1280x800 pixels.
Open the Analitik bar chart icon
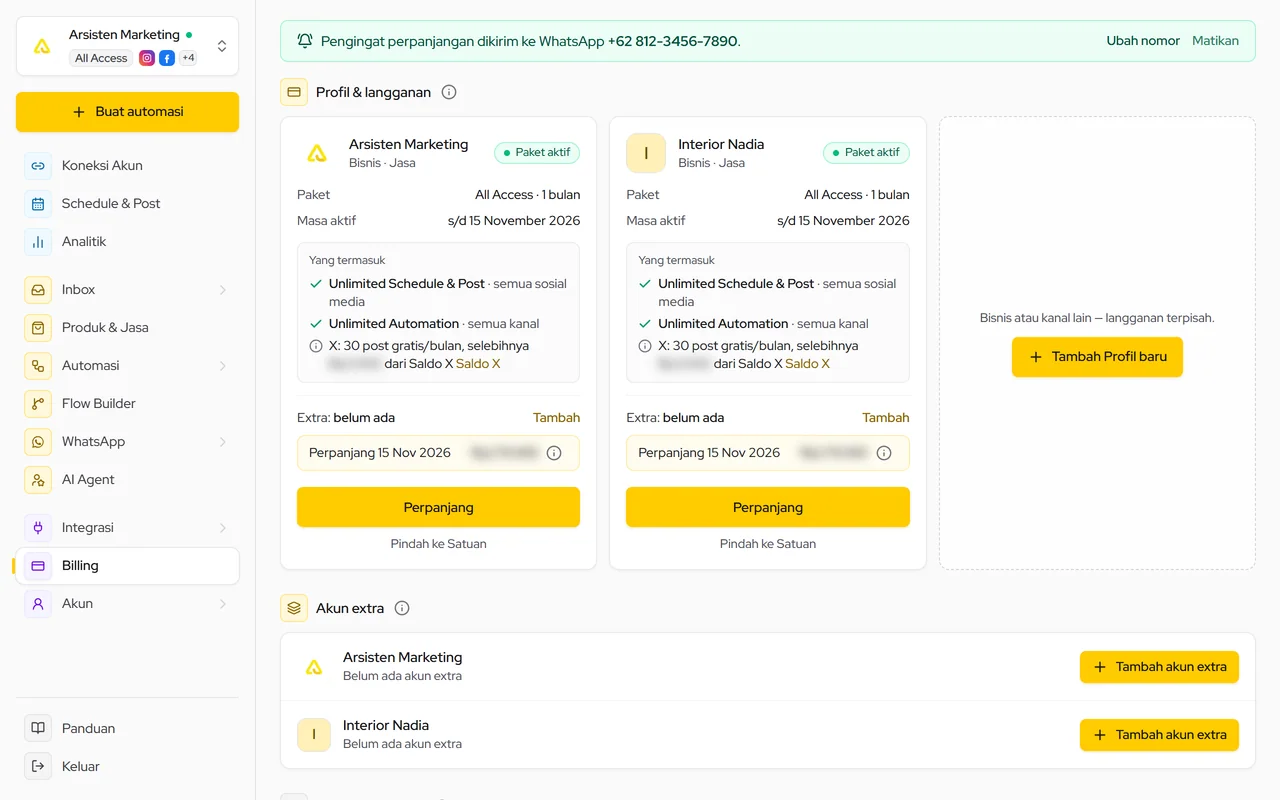tap(38, 242)
